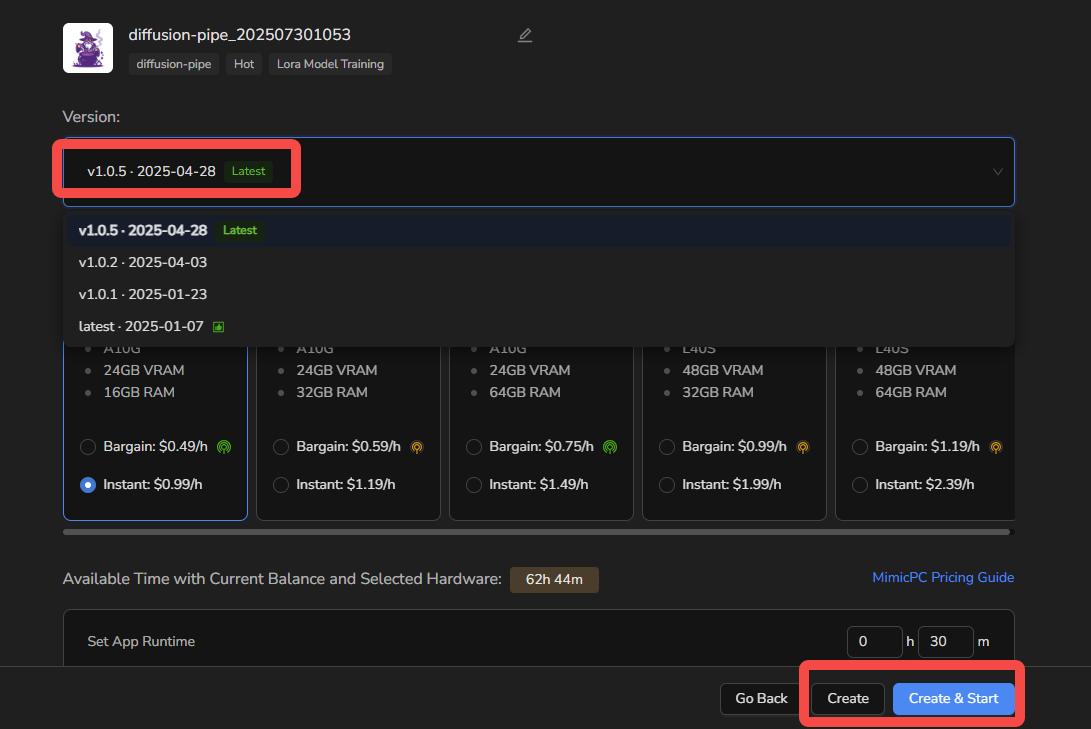The width and height of the screenshot is (1091, 729).
Task: Click orange availability icon beside Bargain $1.19/h
Action: click(x=996, y=447)
